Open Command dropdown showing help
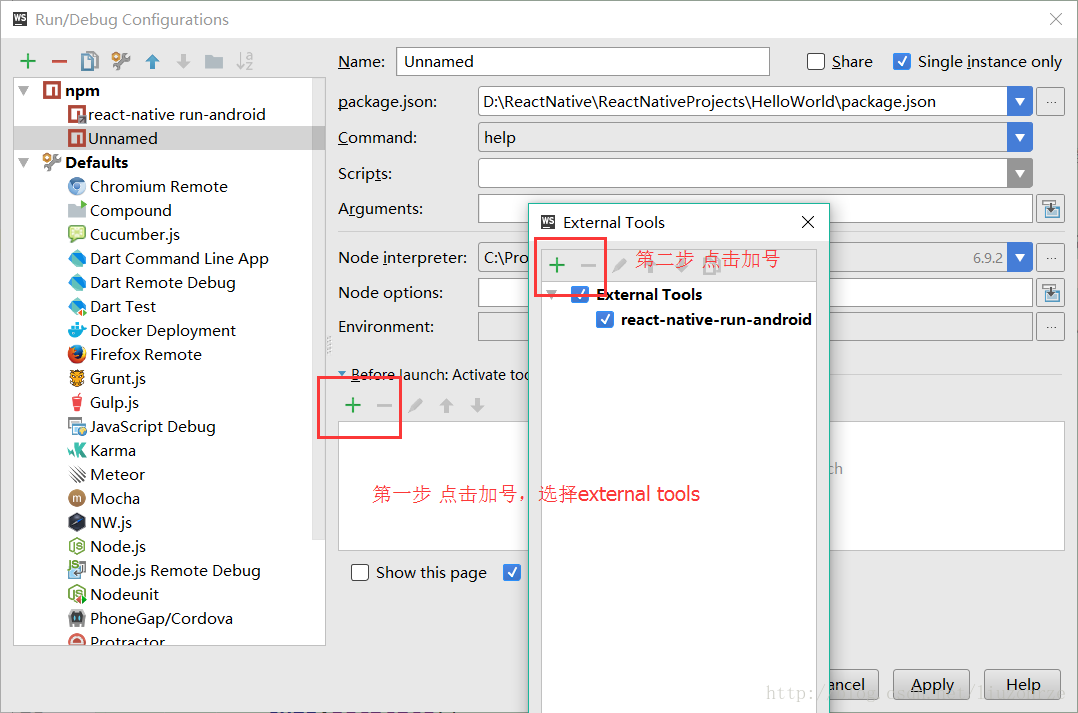The image size is (1078, 713). (x=1020, y=138)
